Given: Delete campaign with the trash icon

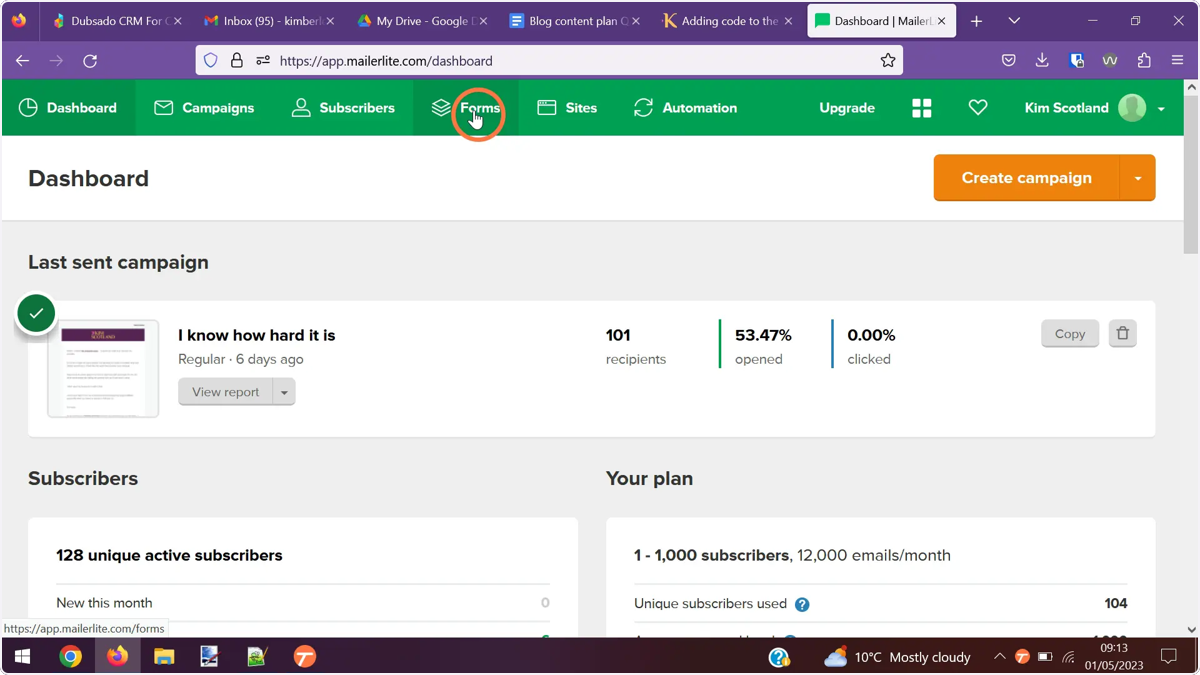Looking at the screenshot, I should click(1123, 334).
